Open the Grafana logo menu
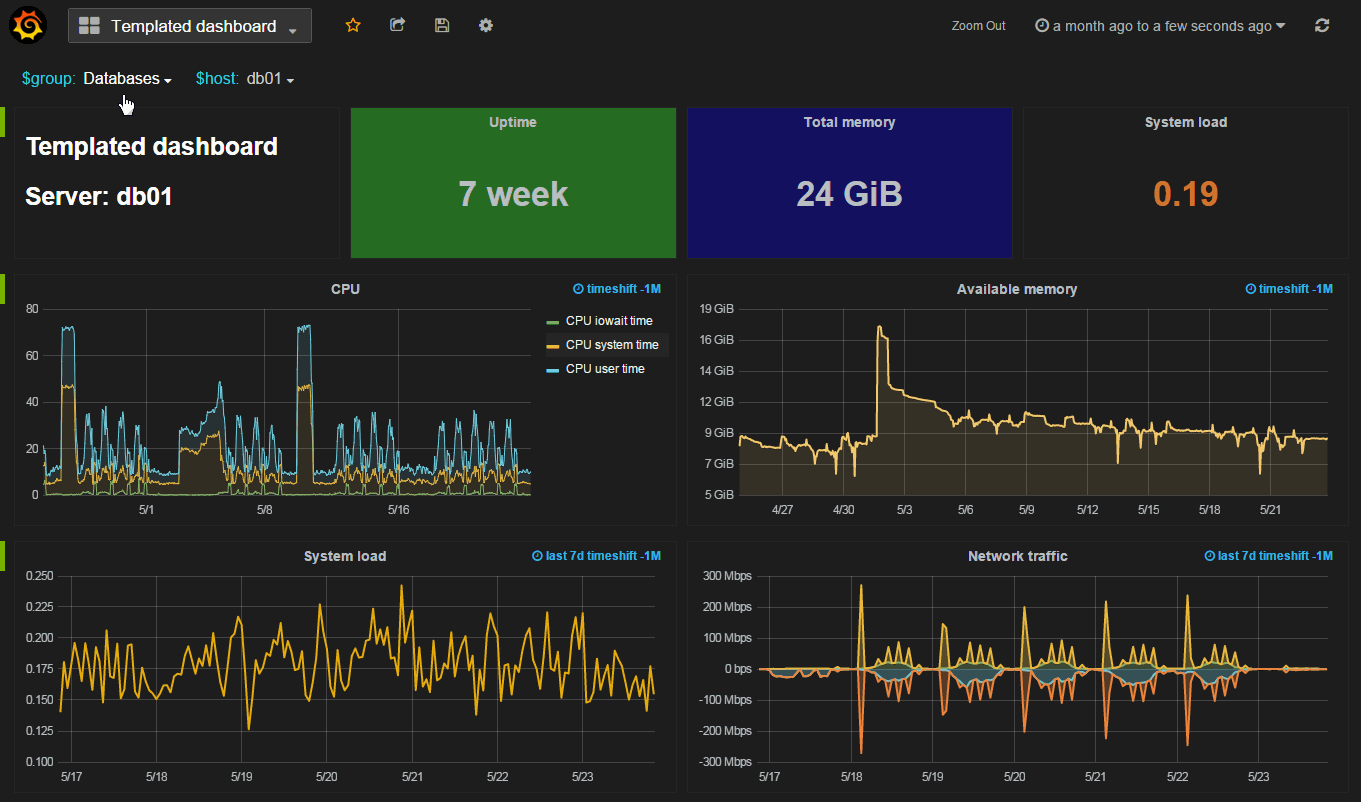This screenshot has width=1361, height=802. 27,25
